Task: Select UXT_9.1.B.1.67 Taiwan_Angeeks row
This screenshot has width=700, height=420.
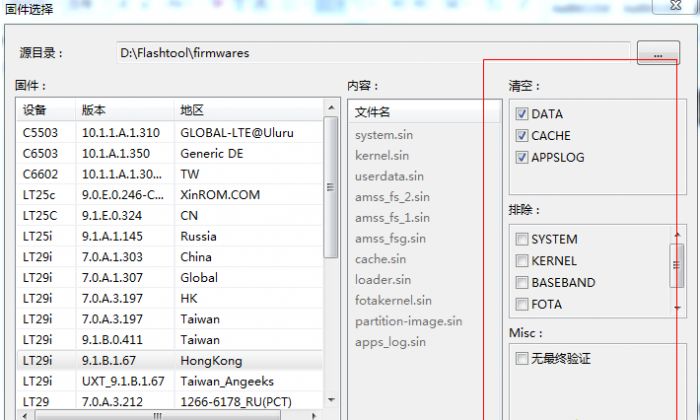Action: coord(169,381)
